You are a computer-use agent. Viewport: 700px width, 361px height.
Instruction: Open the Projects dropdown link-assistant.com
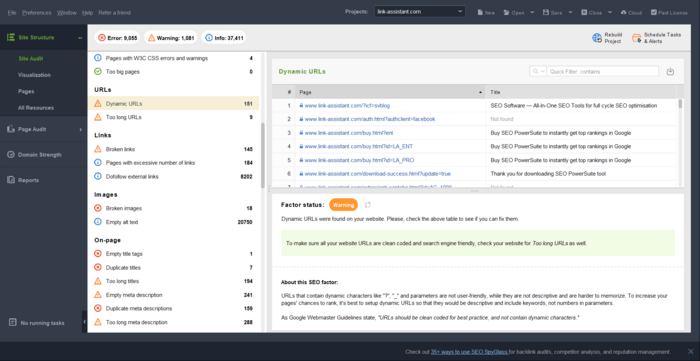pyautogui.click(x=420, y=12)
